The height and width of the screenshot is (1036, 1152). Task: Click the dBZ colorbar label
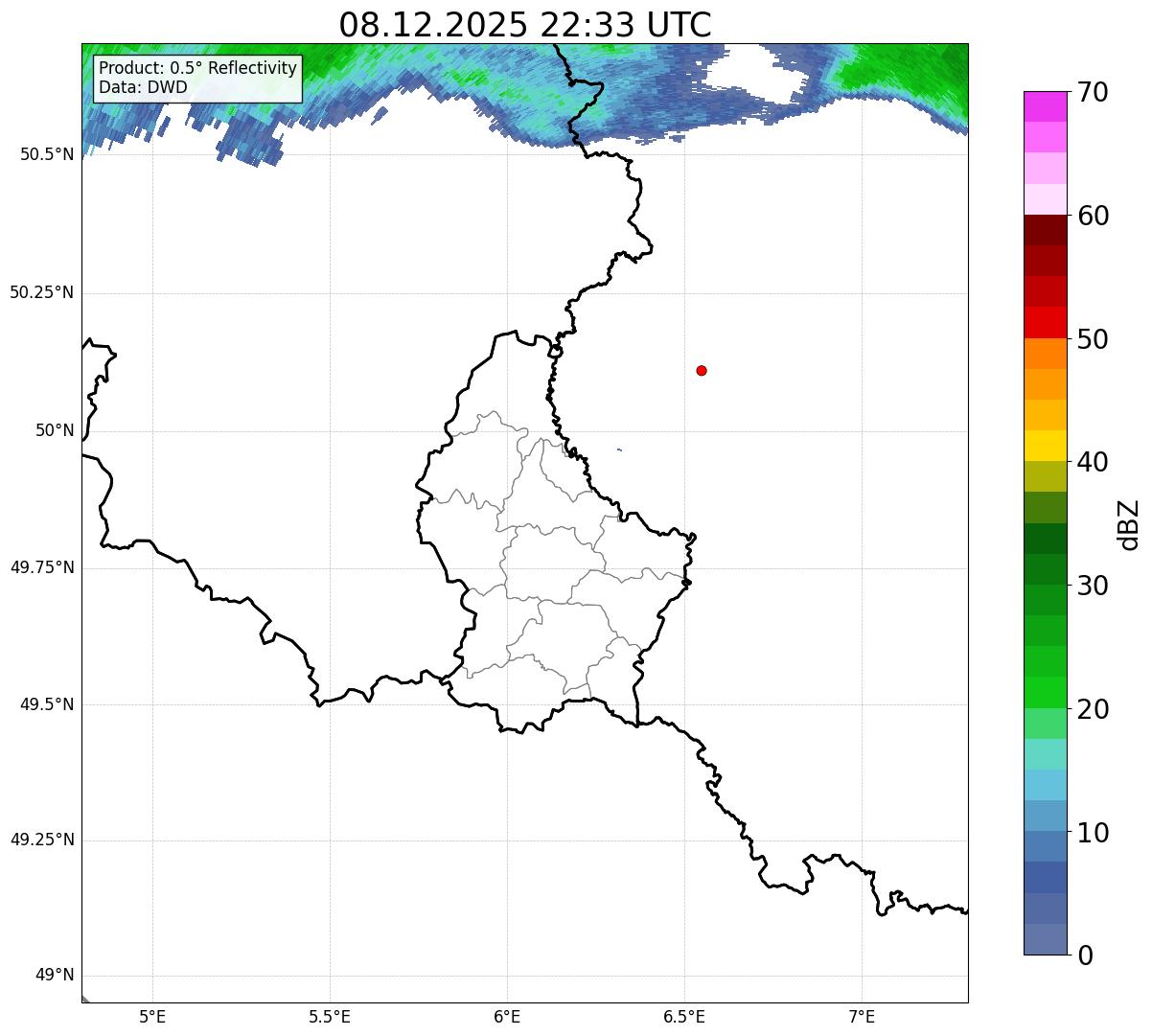1129,524
